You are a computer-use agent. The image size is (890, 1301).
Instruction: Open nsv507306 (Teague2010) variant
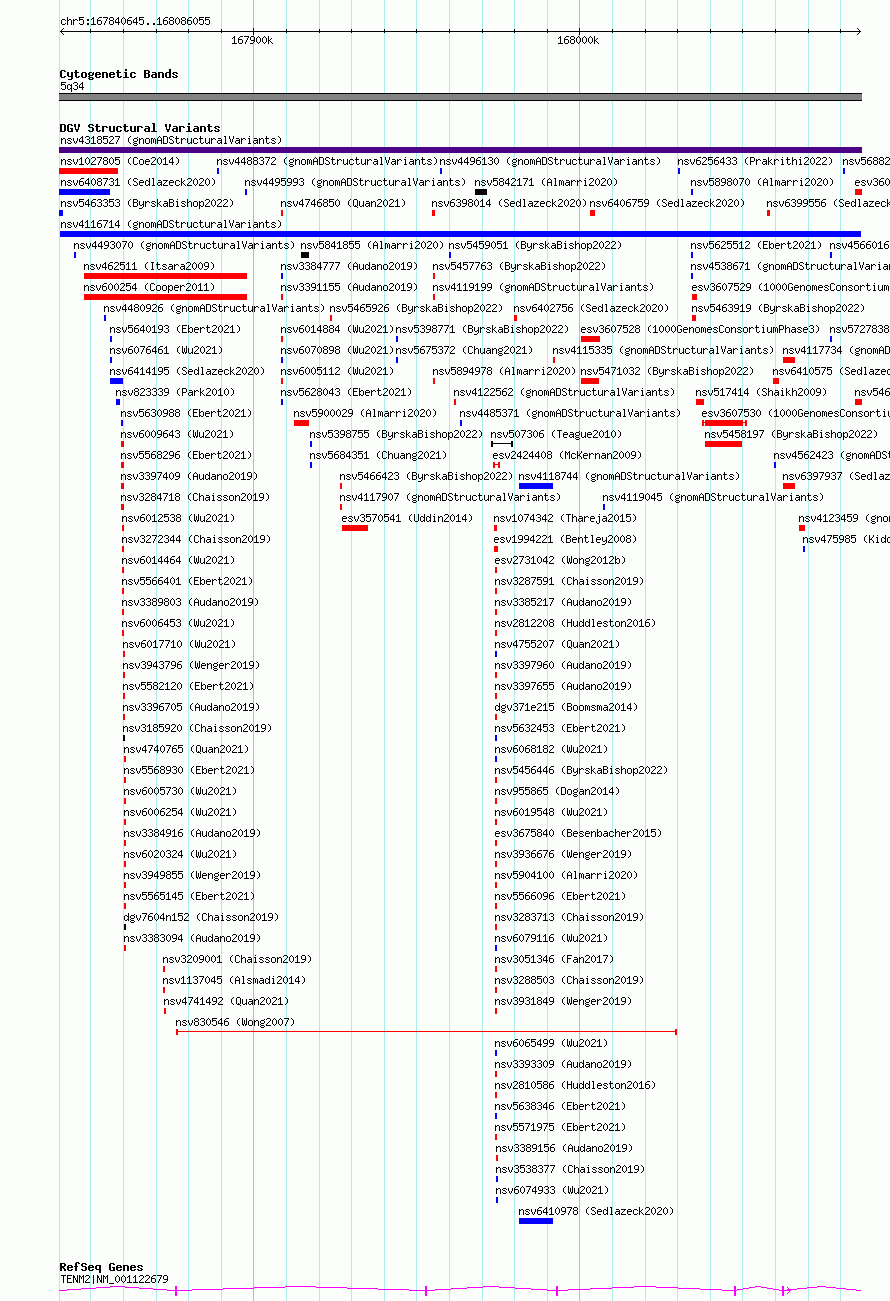555,434
